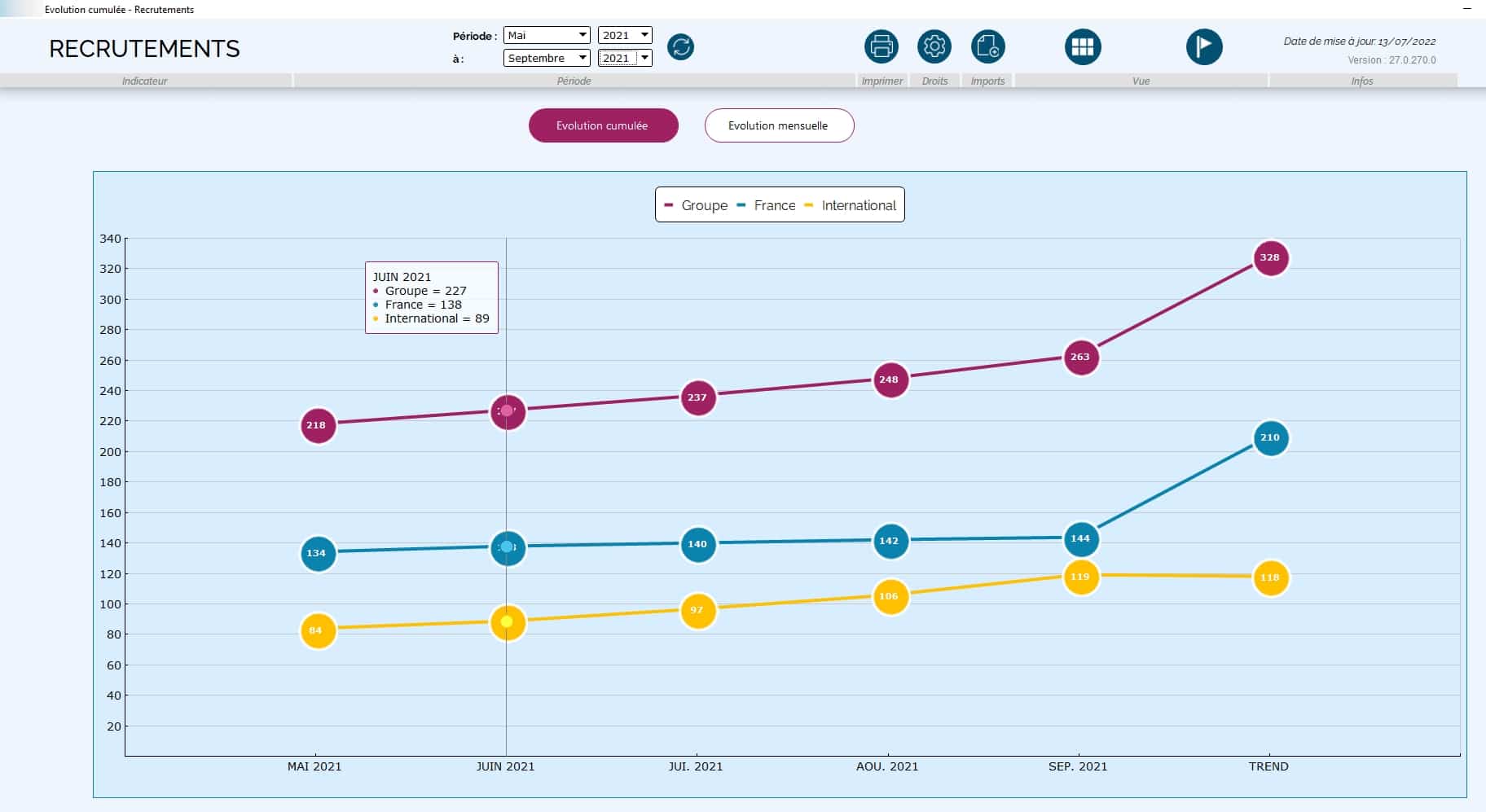Toggle Groupe series in chart legend
The width and height of the screenshot is (1486, 812).
point(696,205)
